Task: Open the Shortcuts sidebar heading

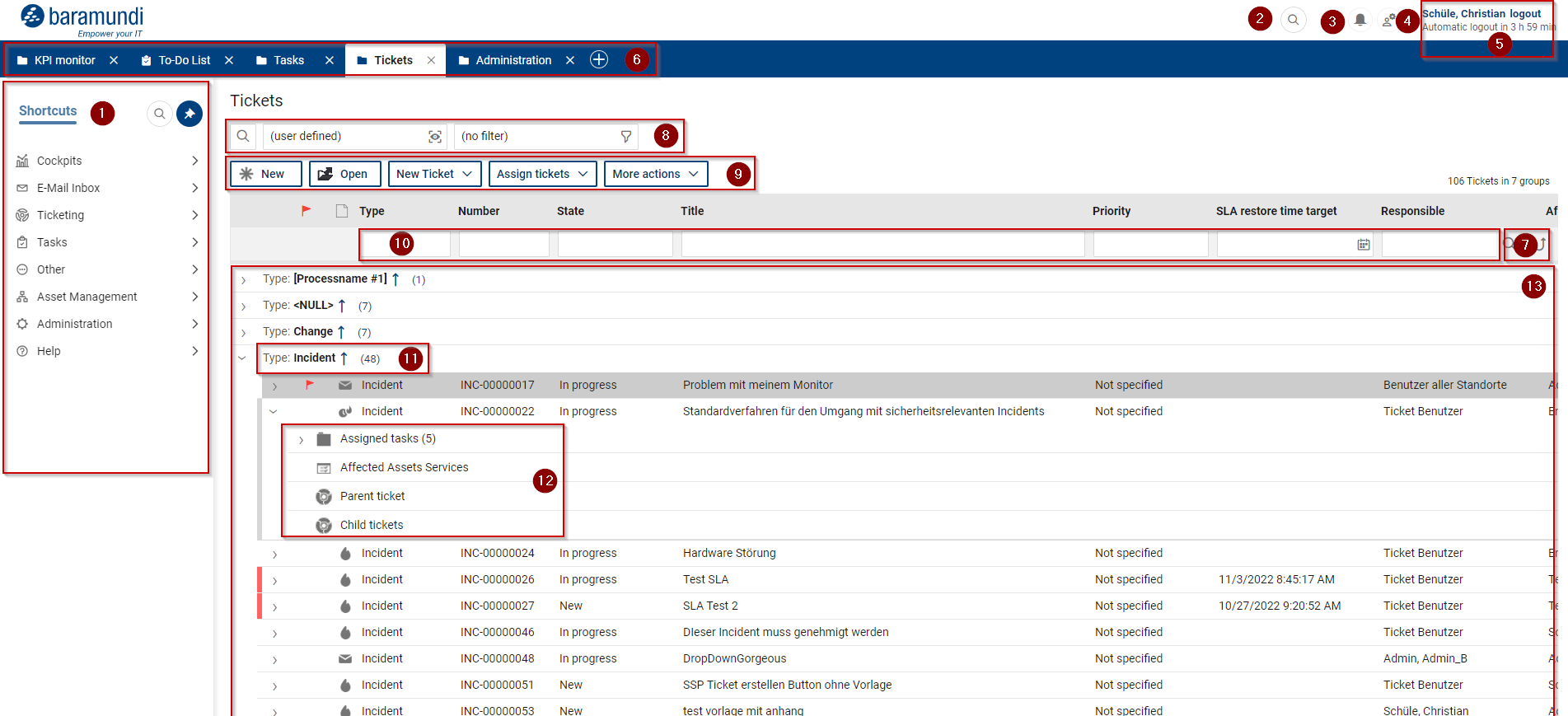Action: pyautogui.click(x=48, y=111)
